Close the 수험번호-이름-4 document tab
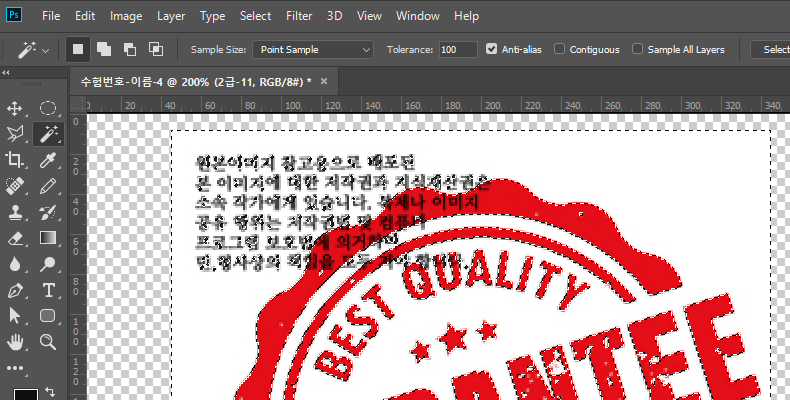 [324, 81]
